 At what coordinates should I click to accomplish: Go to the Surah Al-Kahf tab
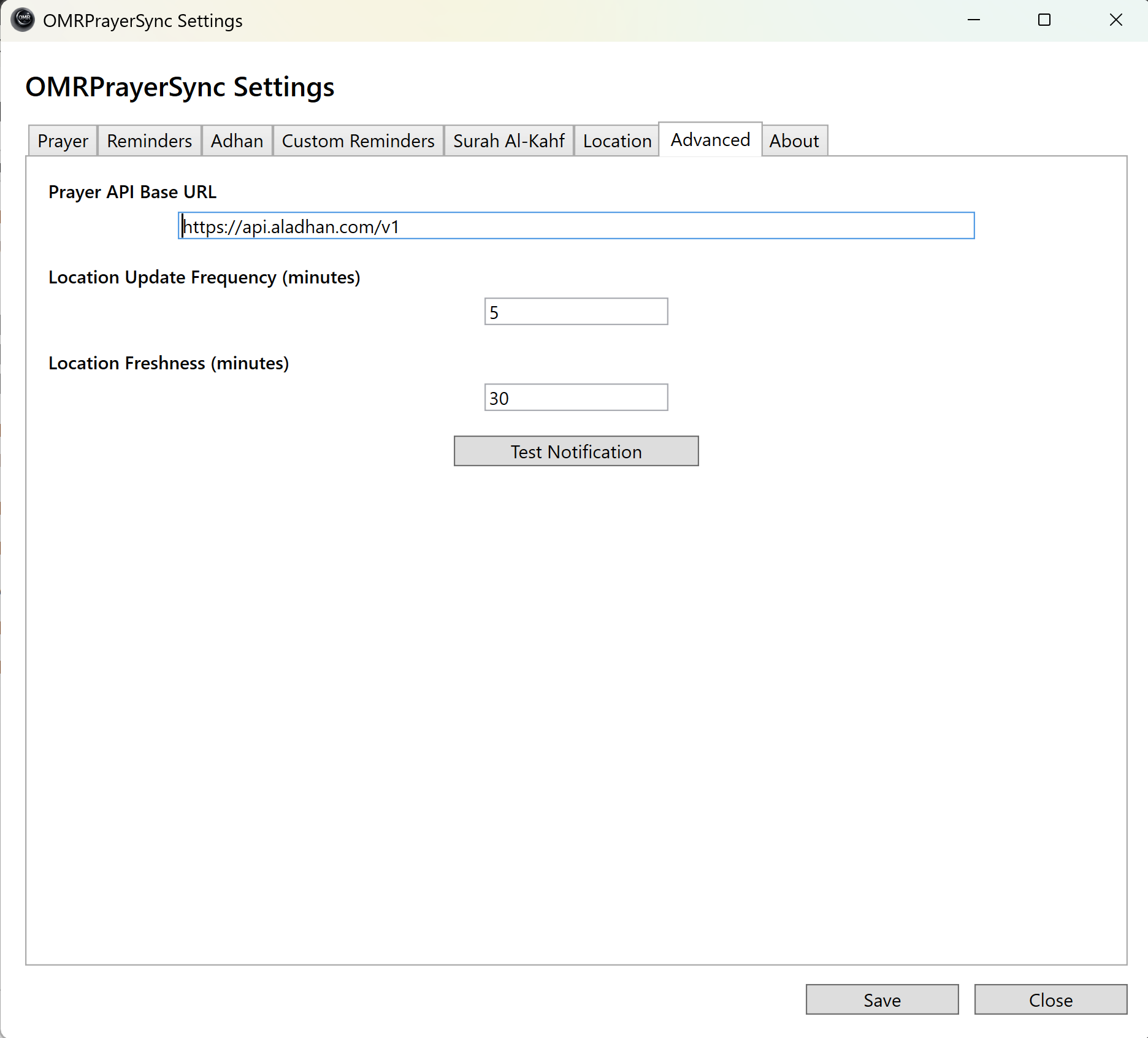tap(508, 140)
